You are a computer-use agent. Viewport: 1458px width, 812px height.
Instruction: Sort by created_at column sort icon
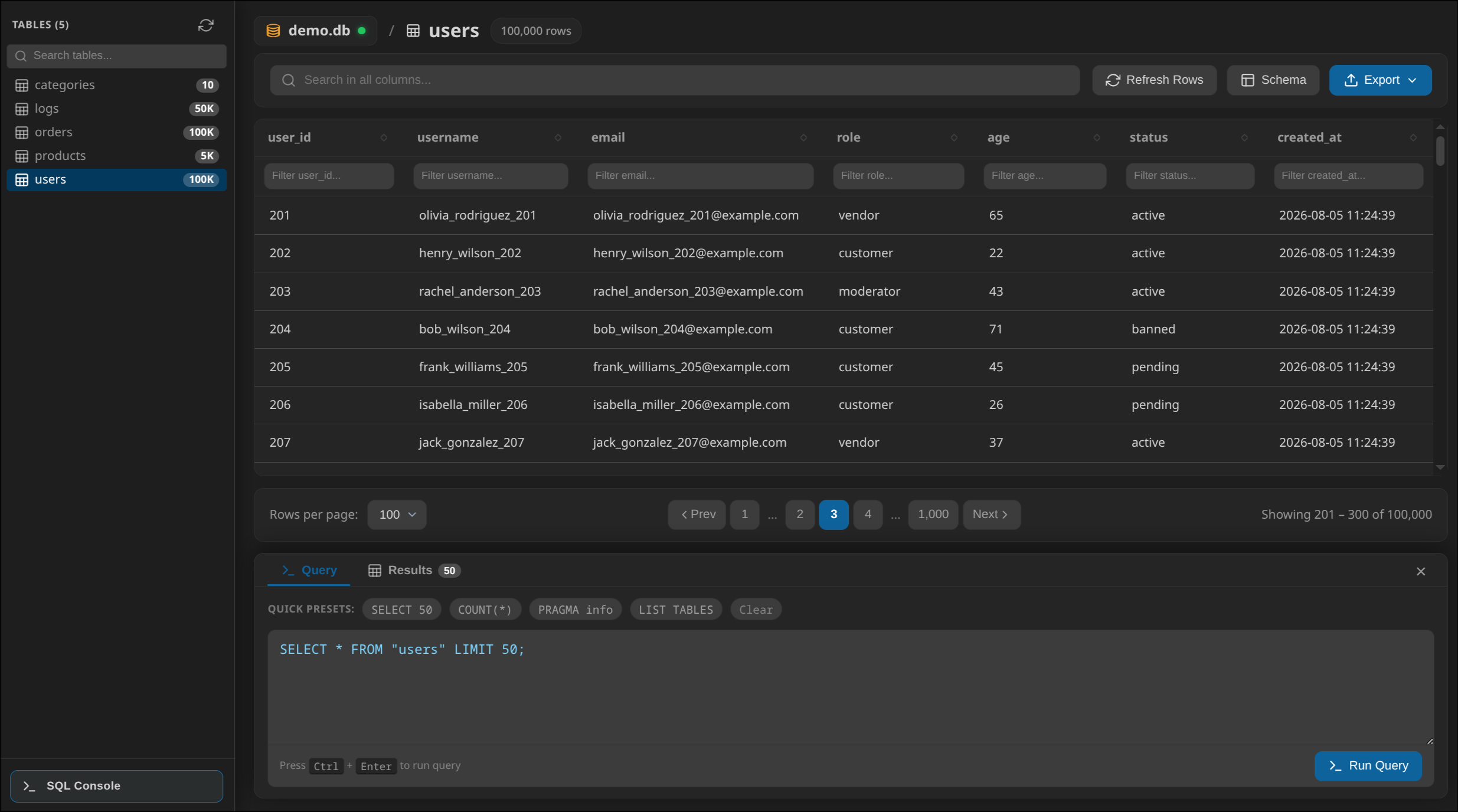pos(1413,137)
